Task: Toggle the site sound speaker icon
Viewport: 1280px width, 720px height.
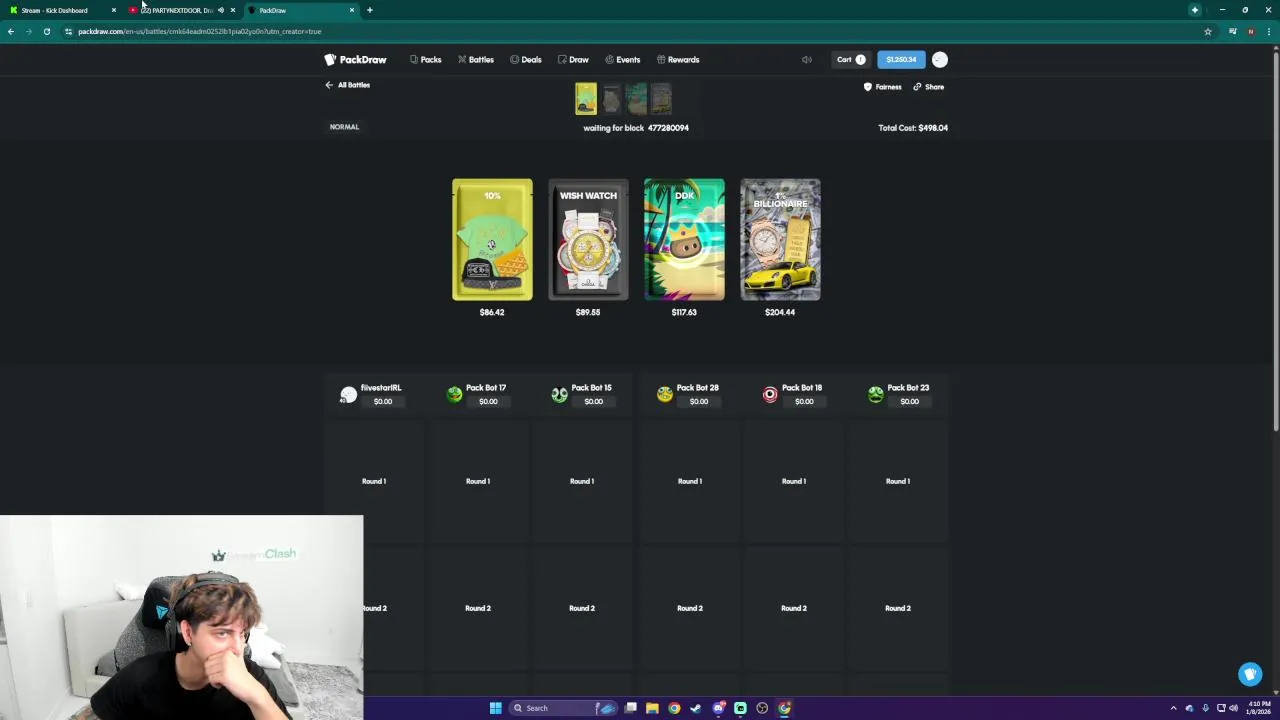Action: [806, 60]
